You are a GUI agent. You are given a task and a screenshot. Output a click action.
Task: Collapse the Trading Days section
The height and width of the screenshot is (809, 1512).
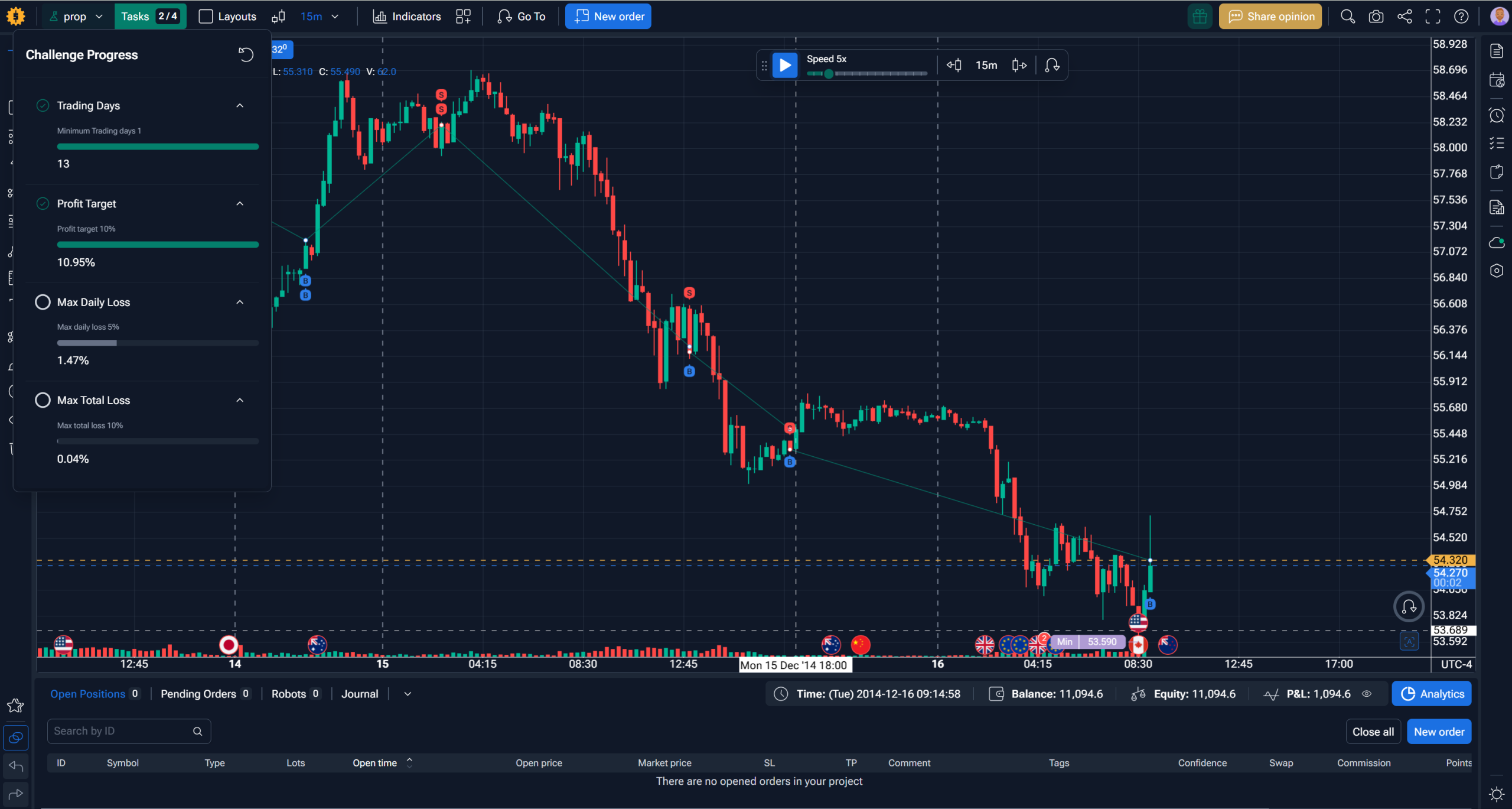(x=240, y=106)
